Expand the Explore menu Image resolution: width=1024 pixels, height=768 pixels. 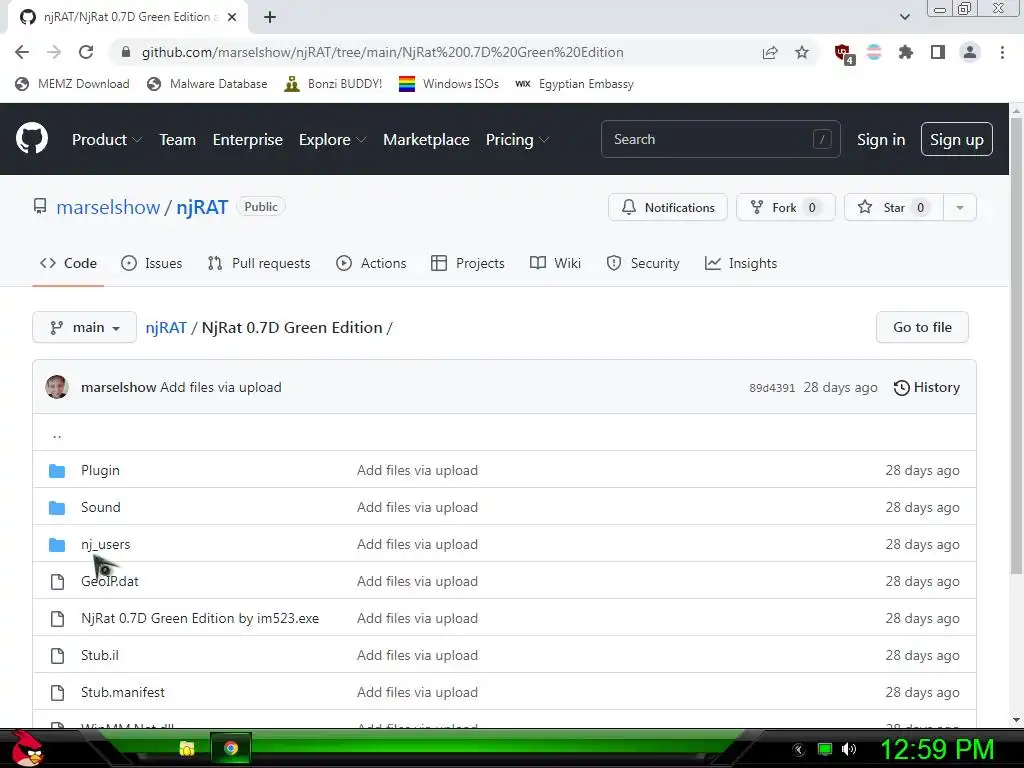[x=332, y=140]
